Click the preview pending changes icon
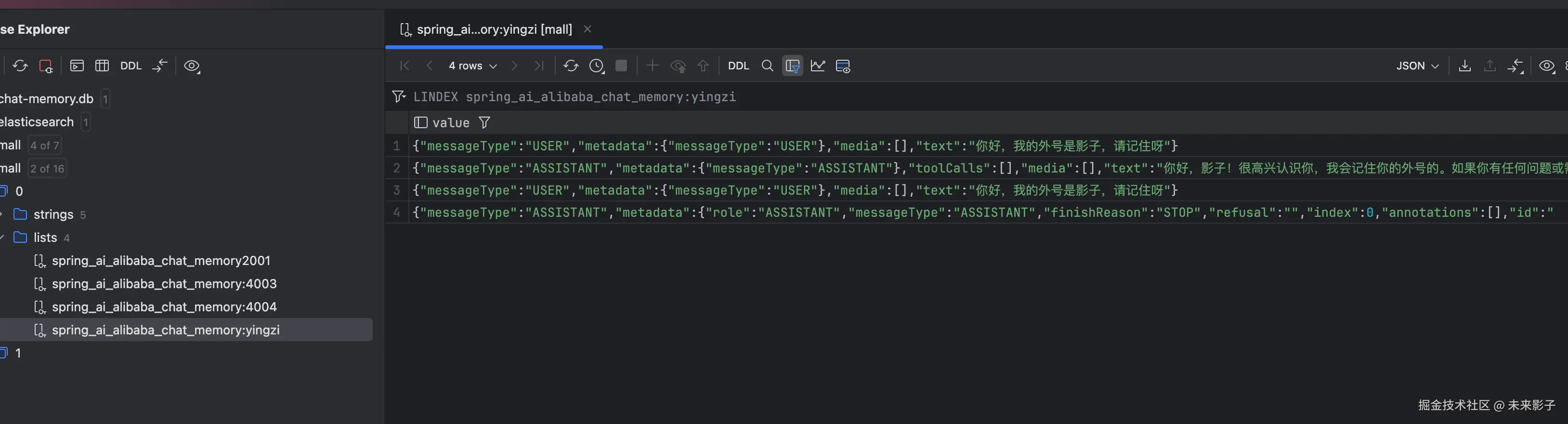Viewport: 1568px width, 424px height. tap(678, 66)
